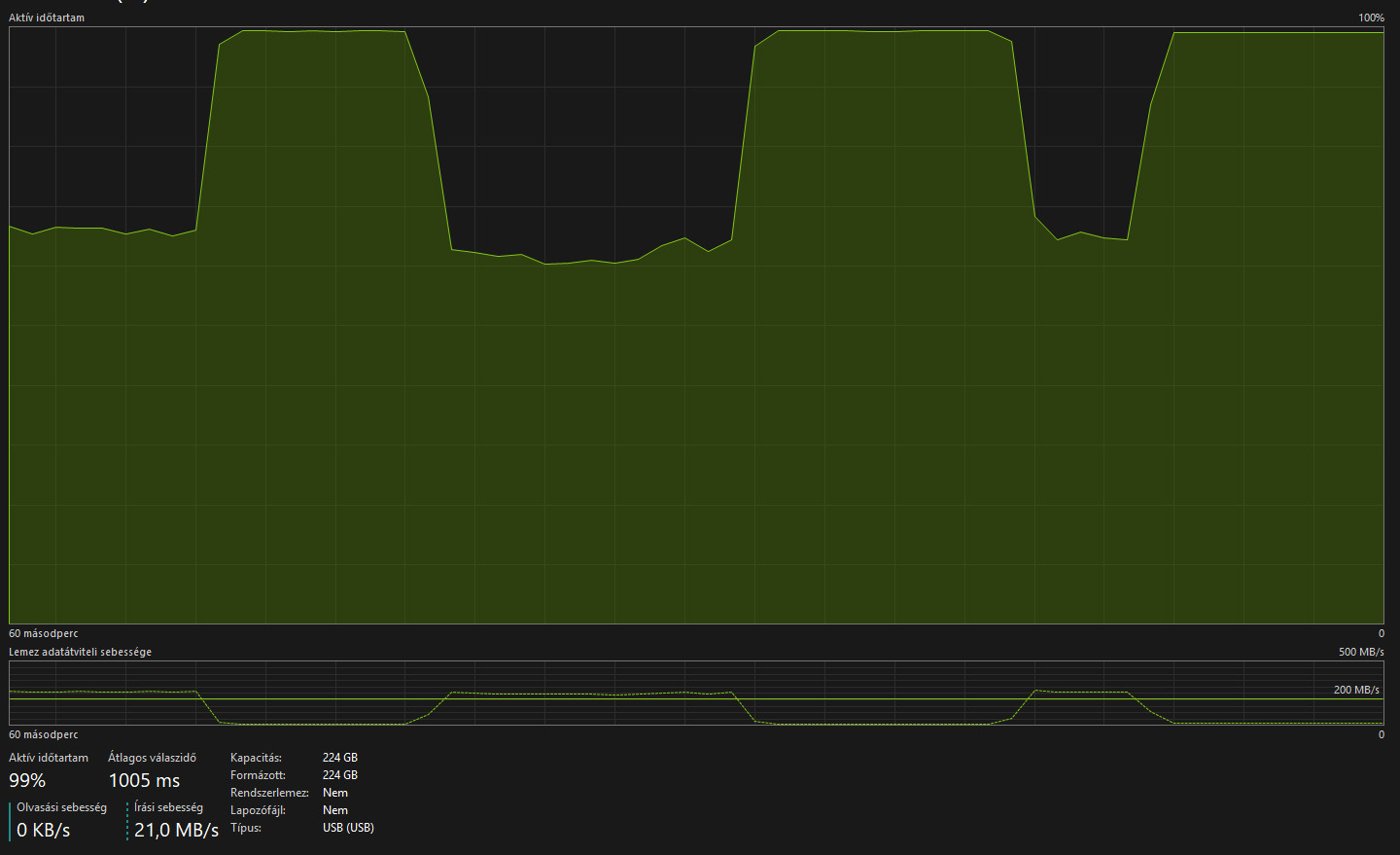Select the 224 GB capacity value
The width and height of the screenshot is (1400, 855).
(340, 758)
